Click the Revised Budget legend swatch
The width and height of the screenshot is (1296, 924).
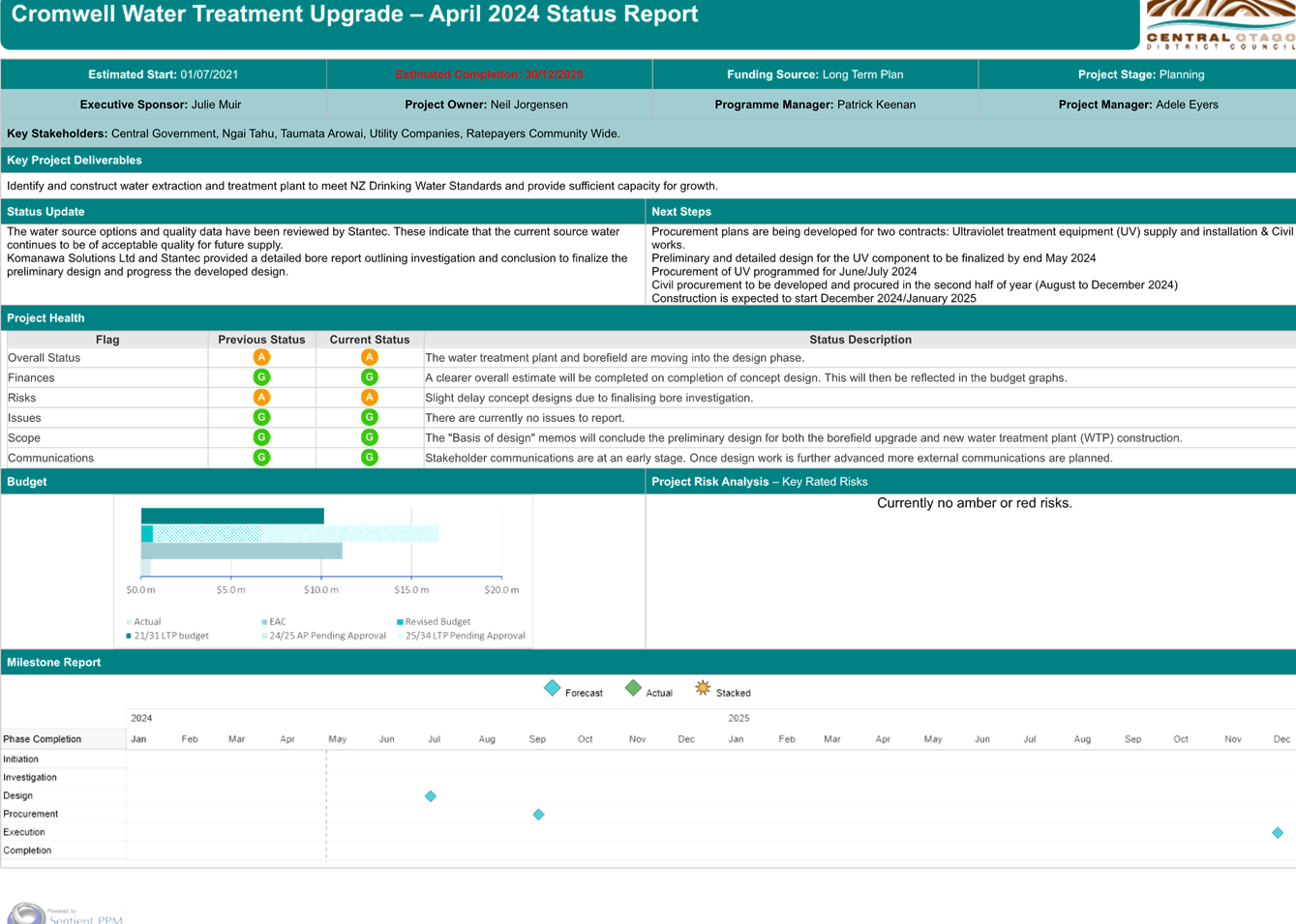(400, 622)
